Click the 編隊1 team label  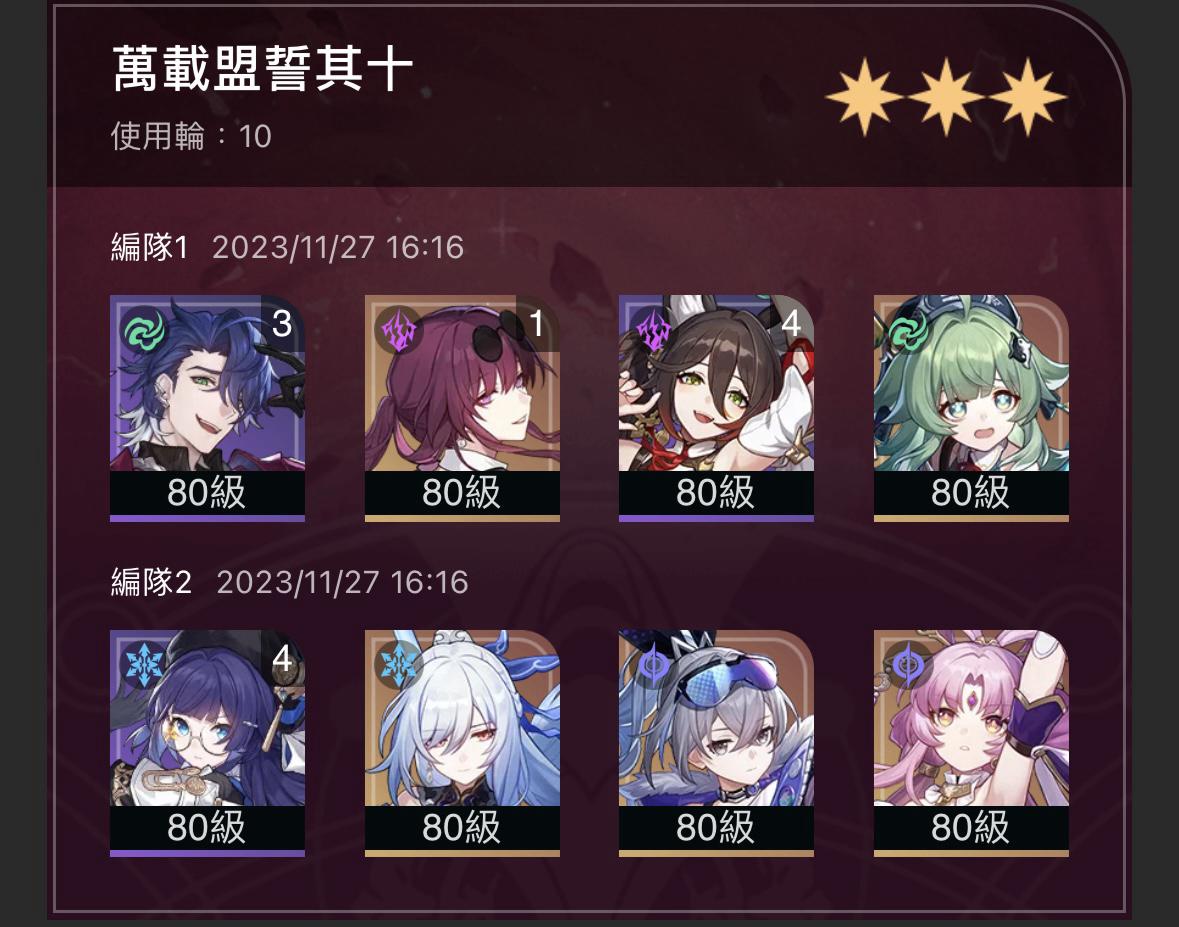(149, 247)
